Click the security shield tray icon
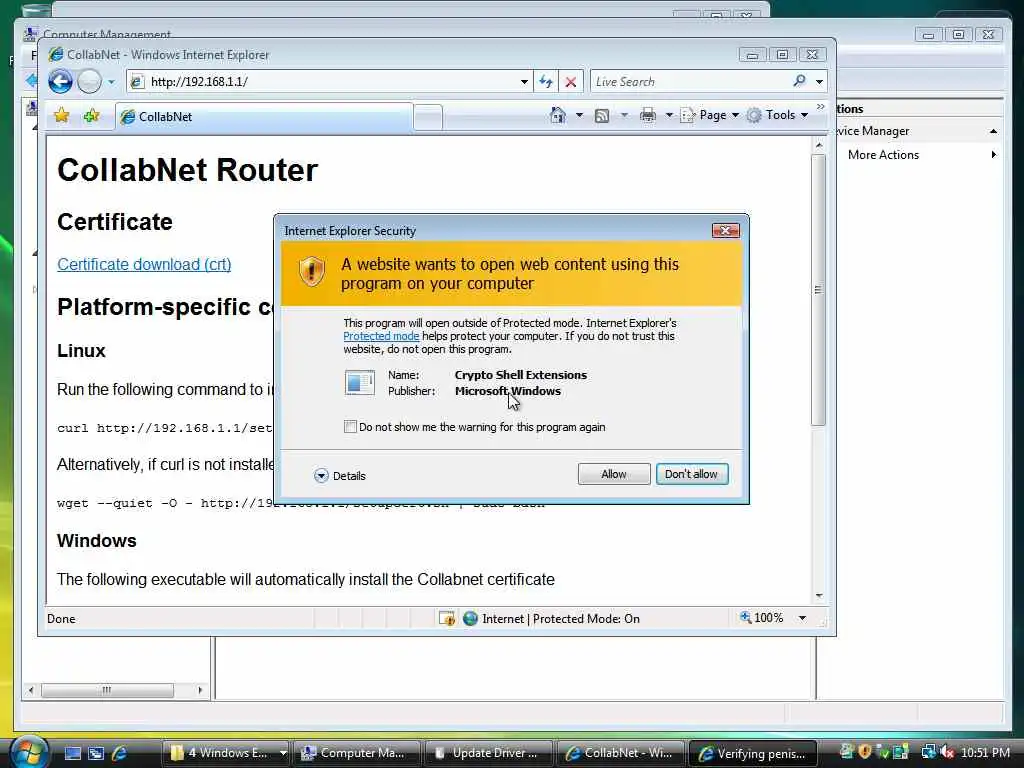 click(865, 752)
